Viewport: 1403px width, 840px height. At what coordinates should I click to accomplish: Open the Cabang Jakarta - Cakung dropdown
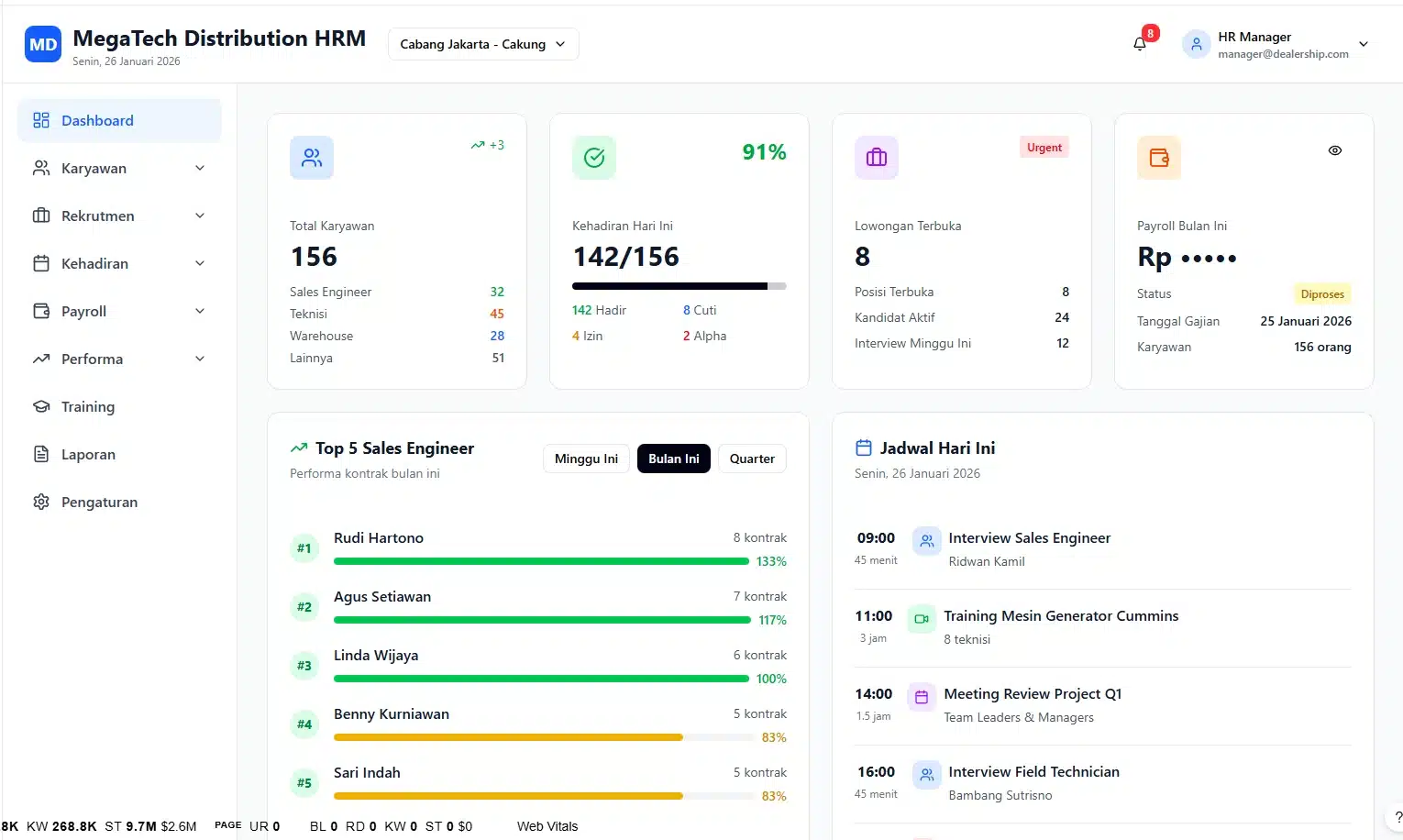pyautogui.click(x=483, y=44)
